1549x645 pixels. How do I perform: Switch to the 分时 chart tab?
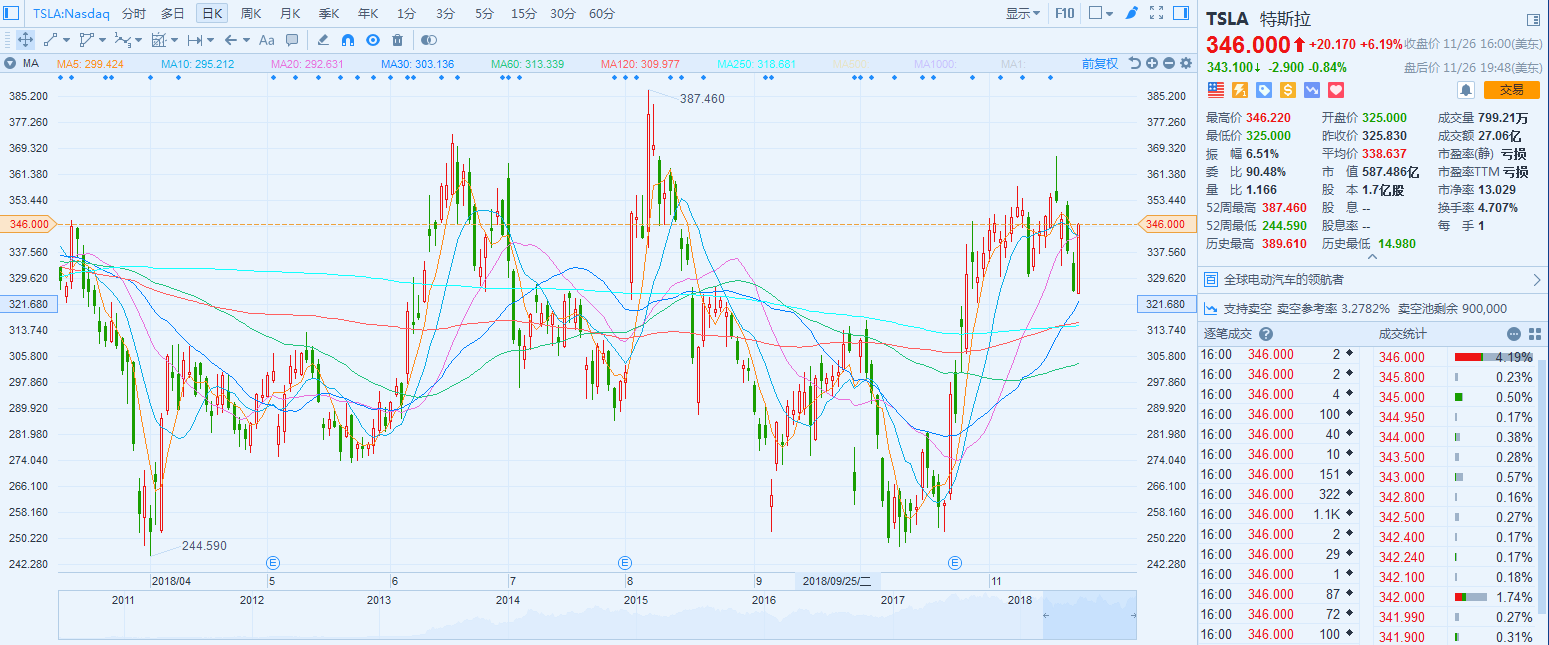[x=133, y=14]
